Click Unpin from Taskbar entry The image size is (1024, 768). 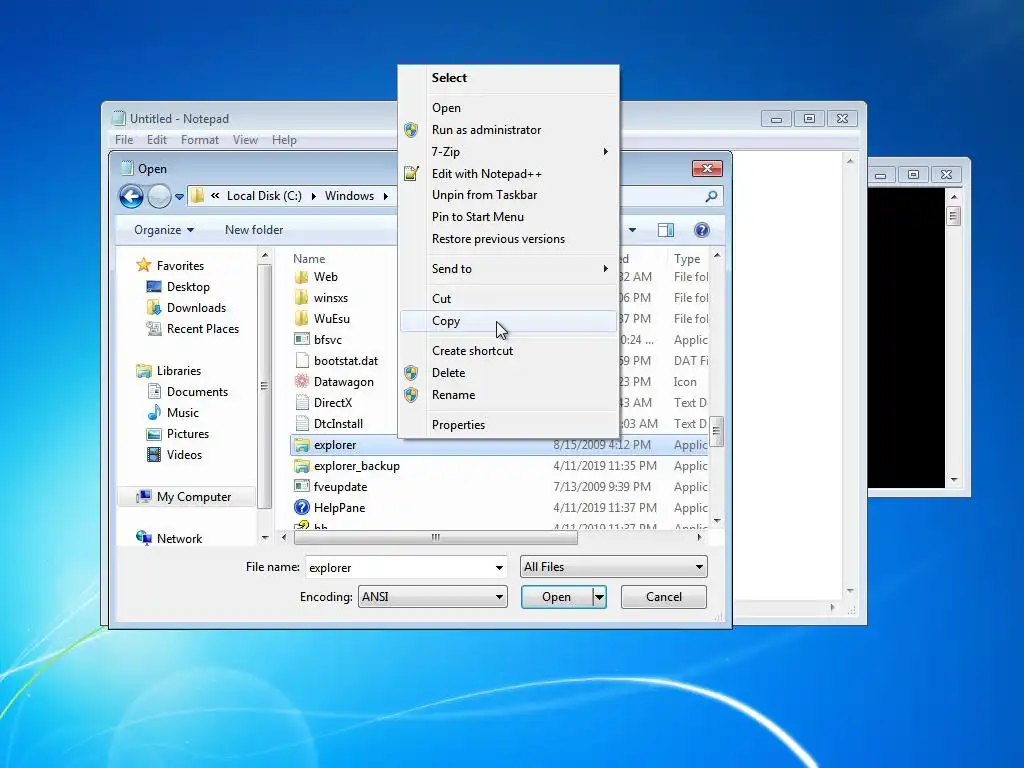[x=508, y=195]
